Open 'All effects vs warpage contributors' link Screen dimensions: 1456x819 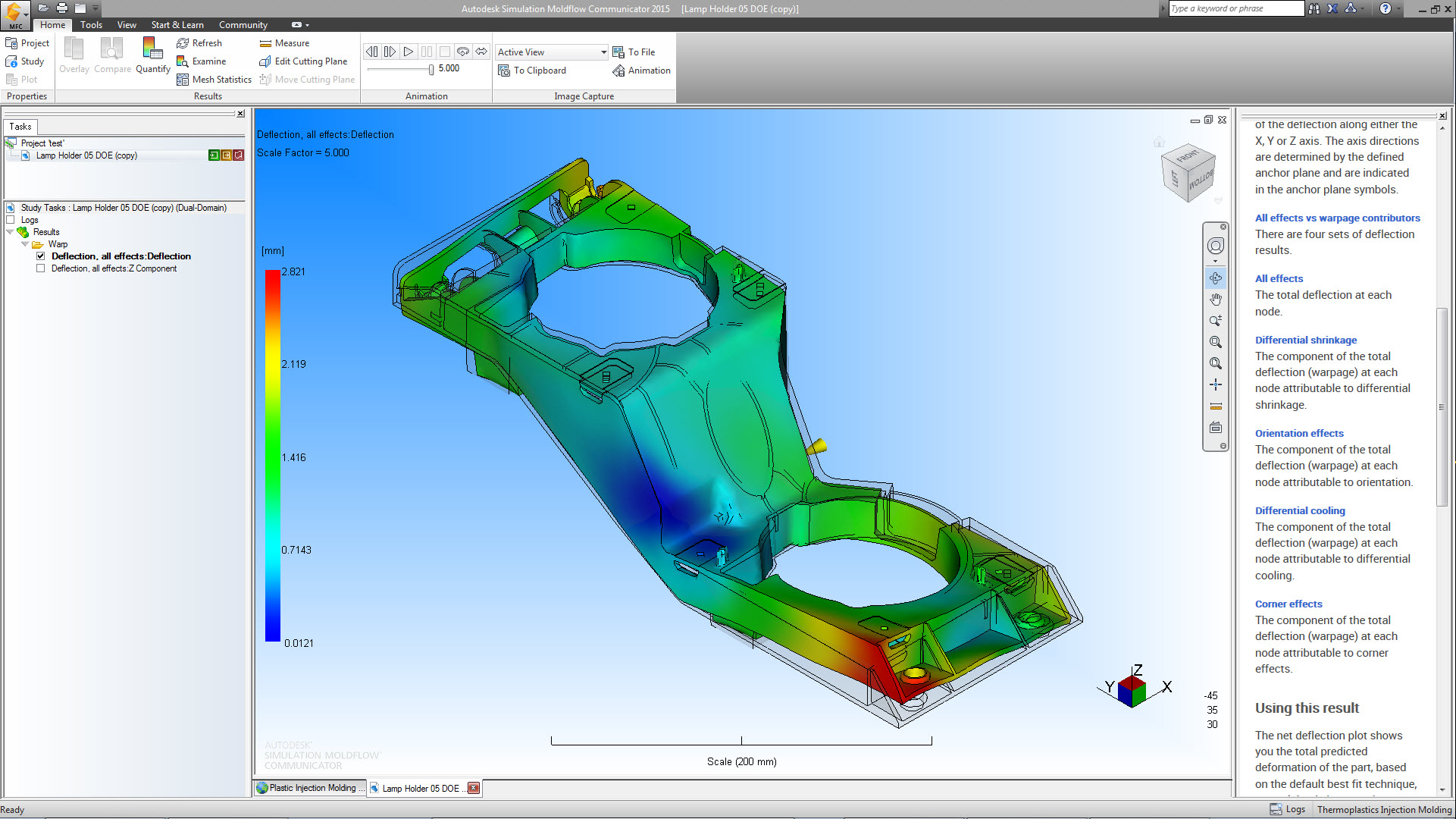tap(1337, 218)
